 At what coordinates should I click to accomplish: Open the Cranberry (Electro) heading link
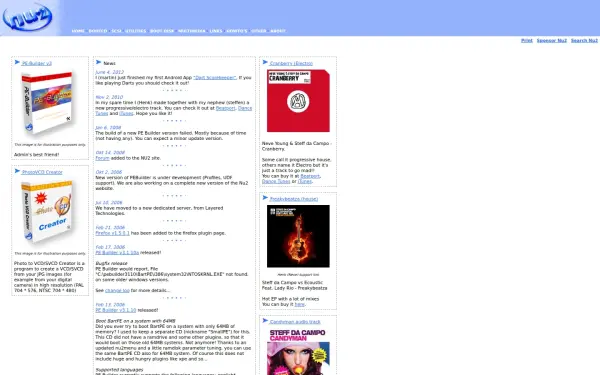[291, 64]
